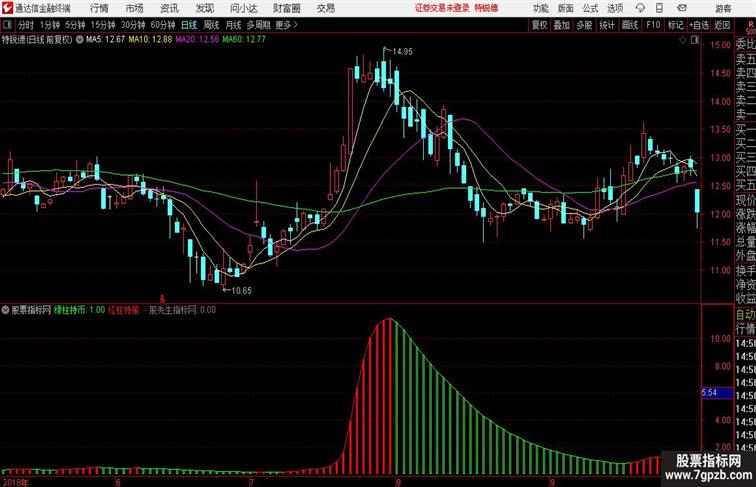Switch to 1分钟 chart period
The height and width of the screenshot is (487, 756).
click(50, 25)
